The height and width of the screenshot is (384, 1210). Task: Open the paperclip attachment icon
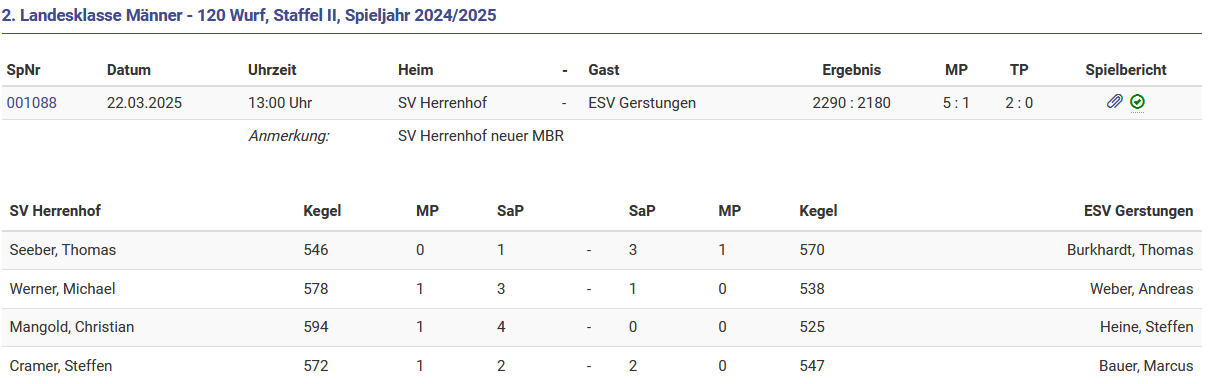tap(1114, 102)
